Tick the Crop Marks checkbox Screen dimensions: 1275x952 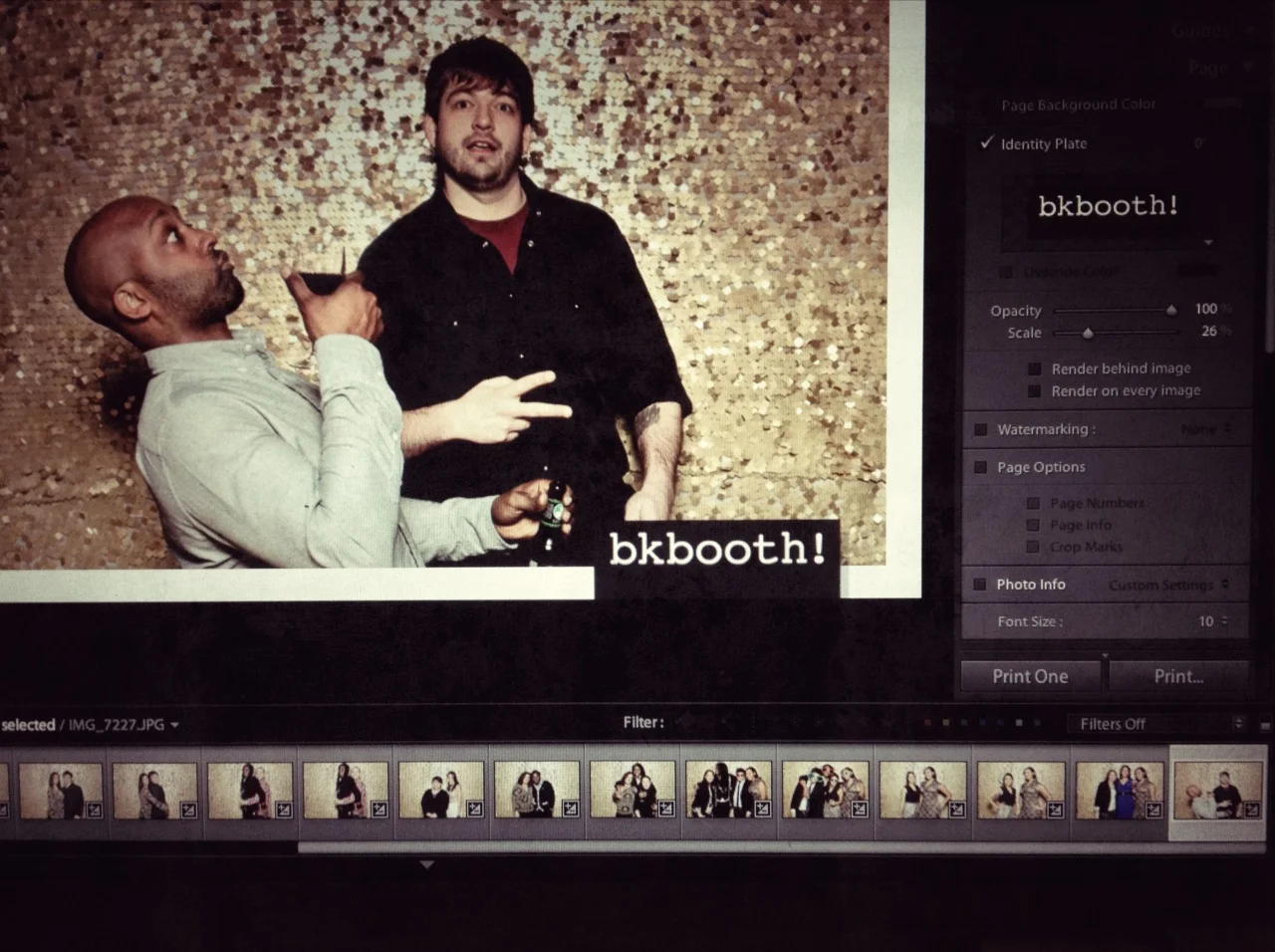pos(1034,547)
